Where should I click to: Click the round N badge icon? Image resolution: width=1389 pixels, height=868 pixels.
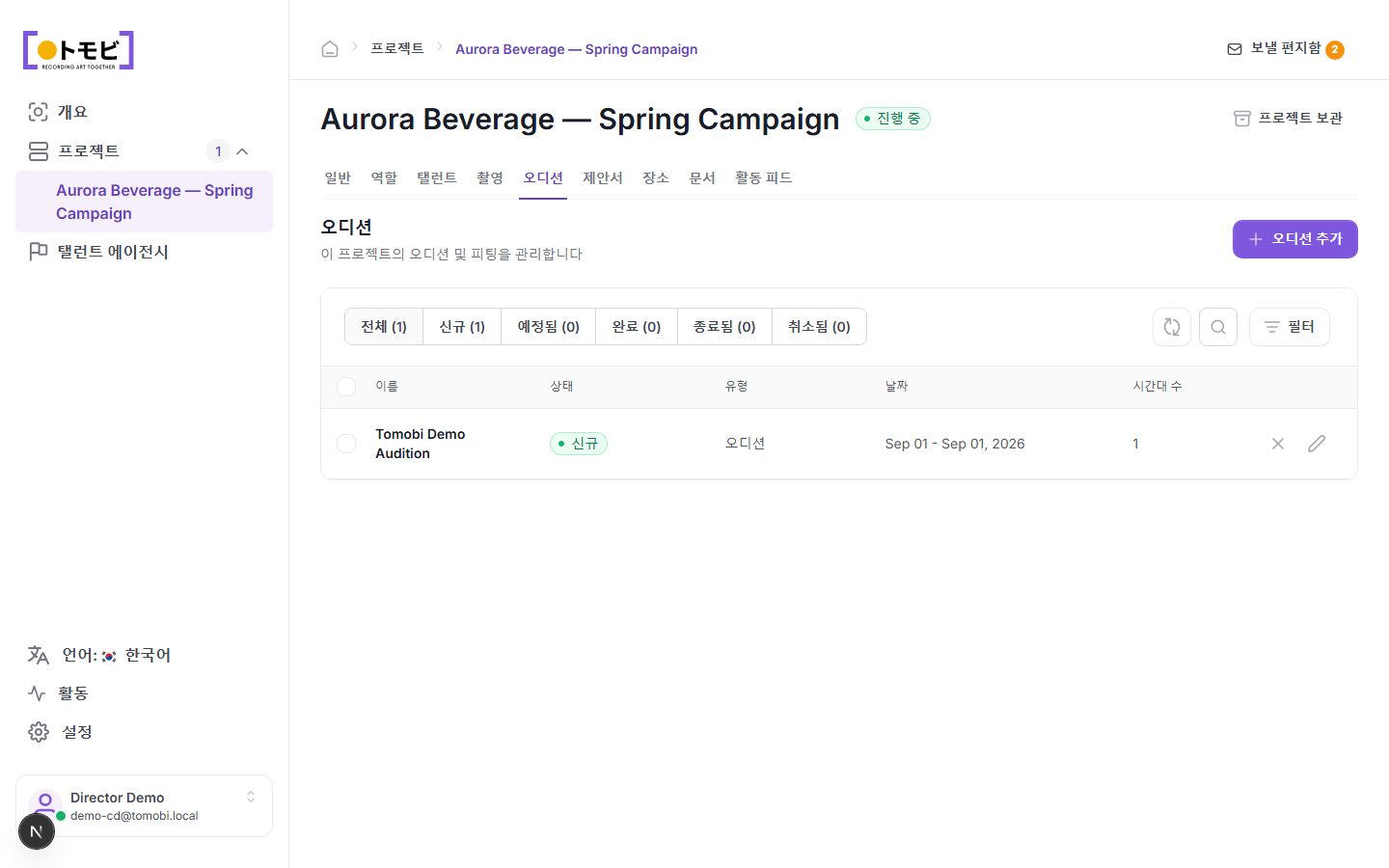coord(37,831)
